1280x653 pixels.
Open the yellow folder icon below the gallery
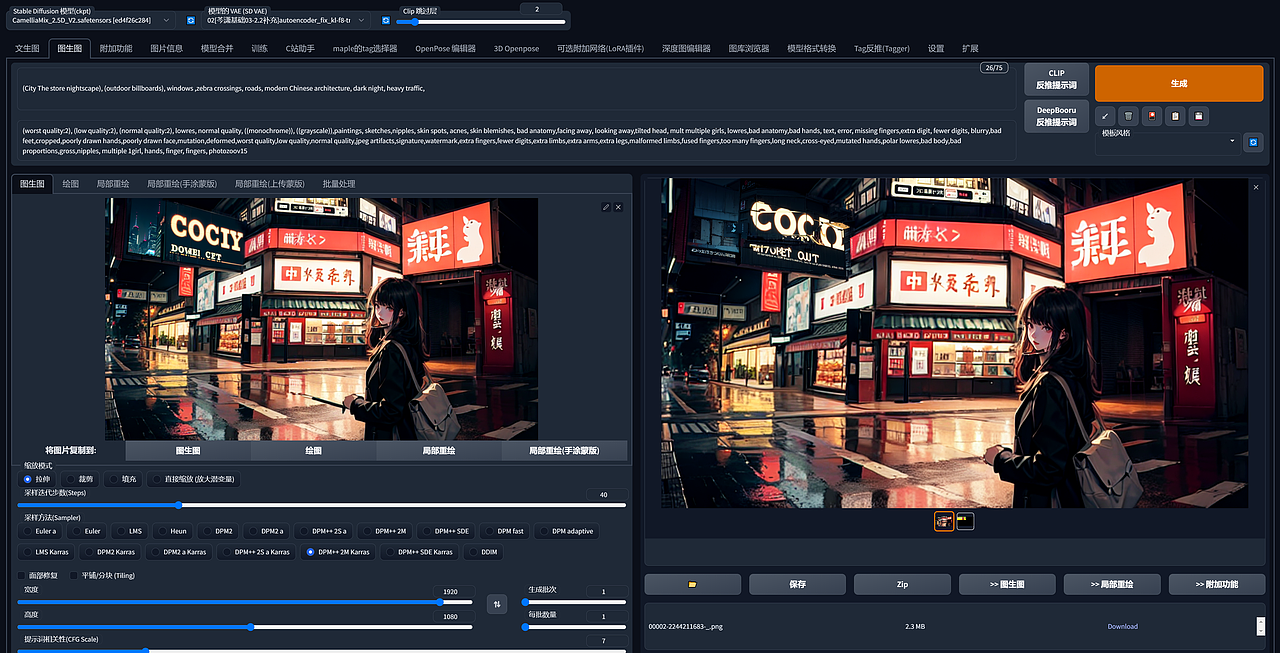click(693, 584)
